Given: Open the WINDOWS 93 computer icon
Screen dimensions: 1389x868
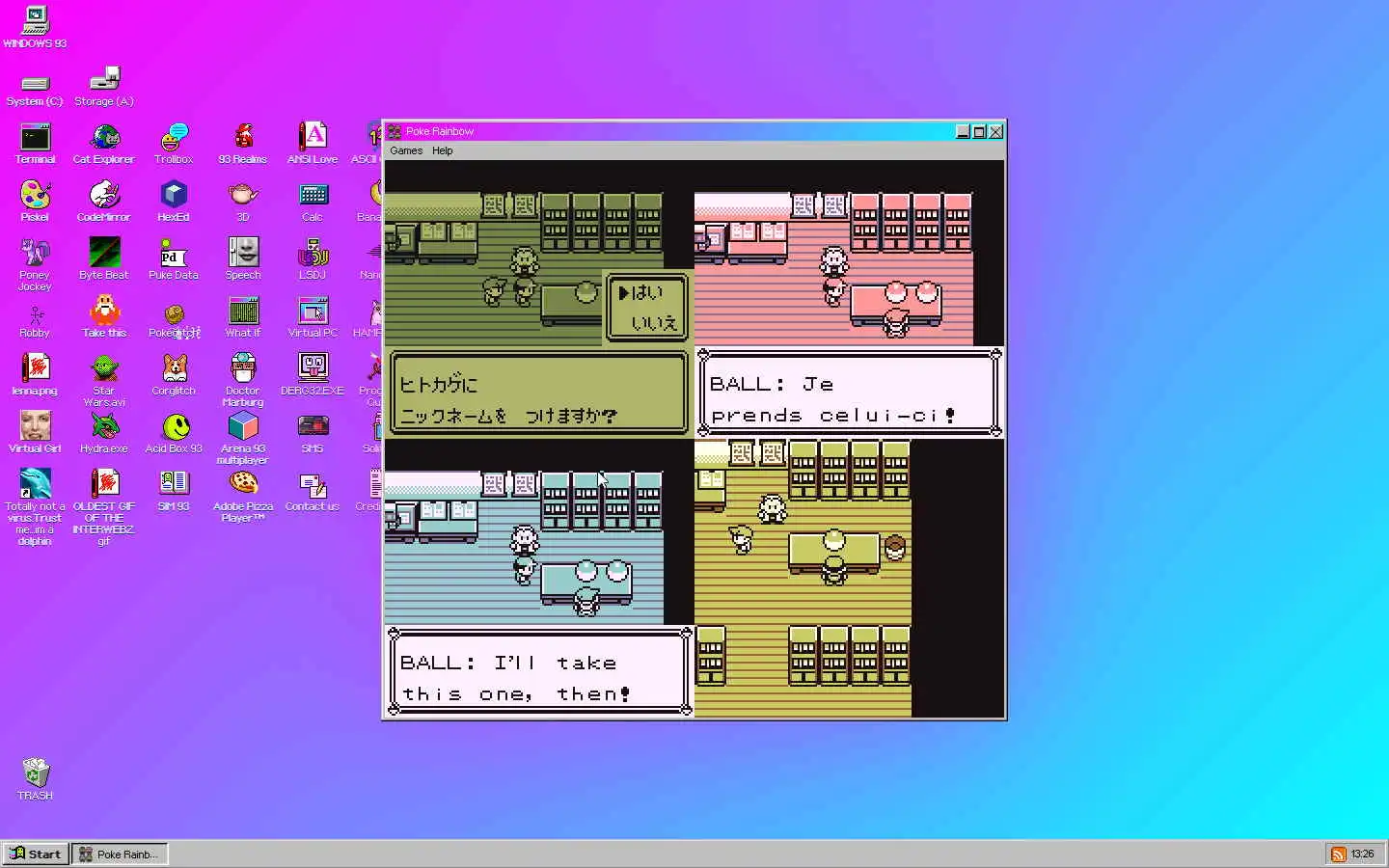Looking at the screenshot, I should point(35,27).
